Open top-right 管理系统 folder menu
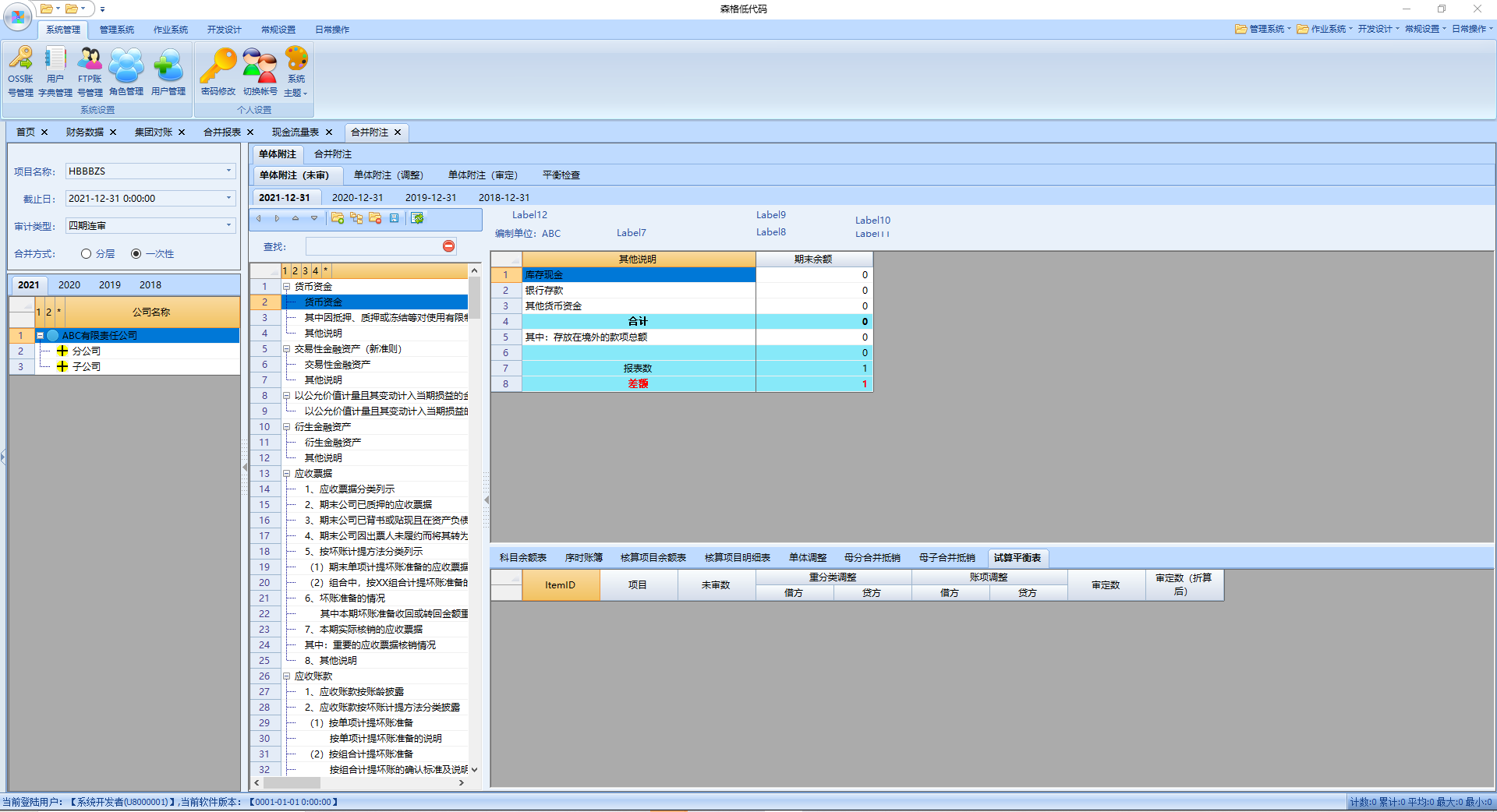 coord(1262,29)
